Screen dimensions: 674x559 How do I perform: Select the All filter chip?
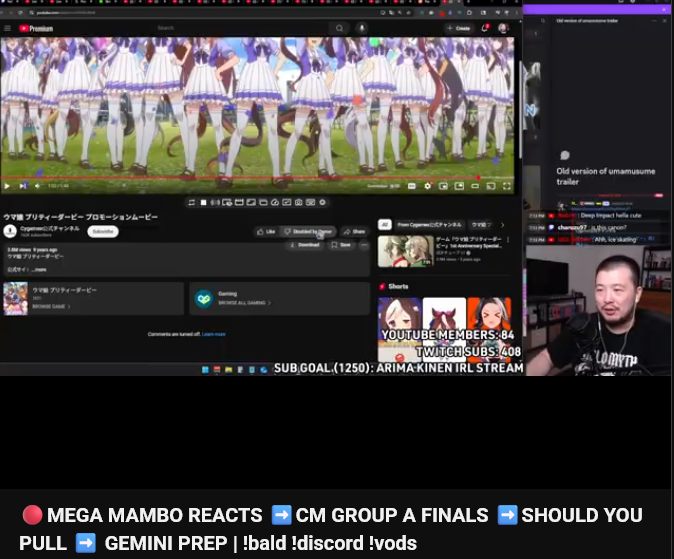click(385, 224)
